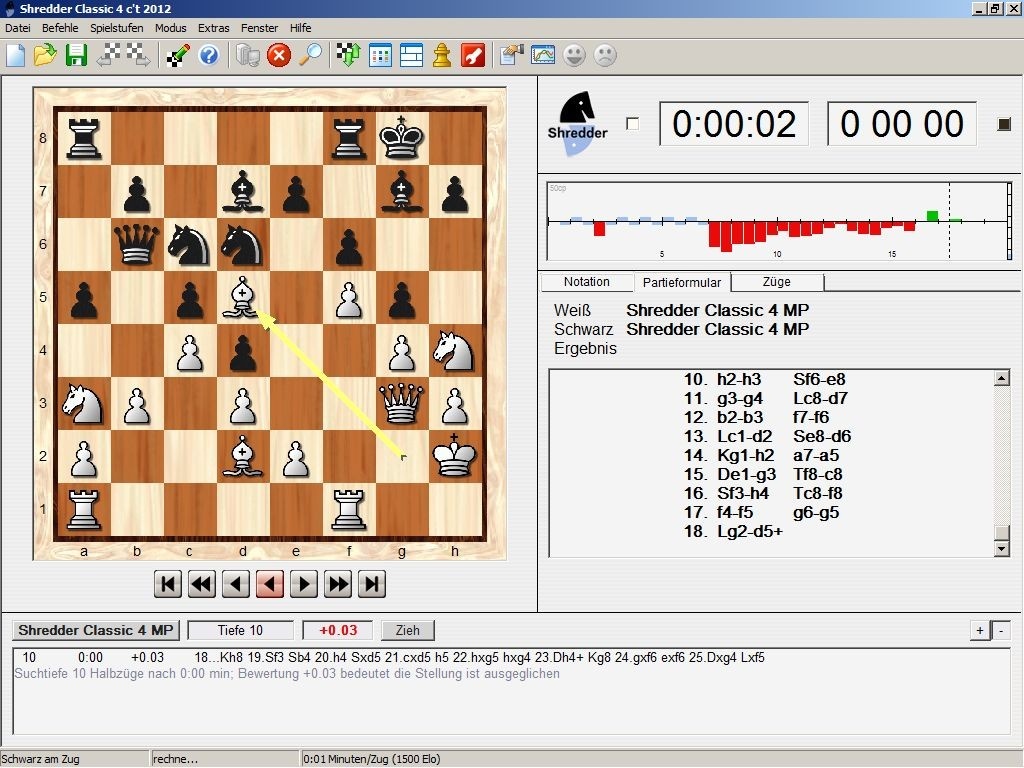Click move list scrollbar up arrow
The image size is (1024, 768).
point(1002,377)
